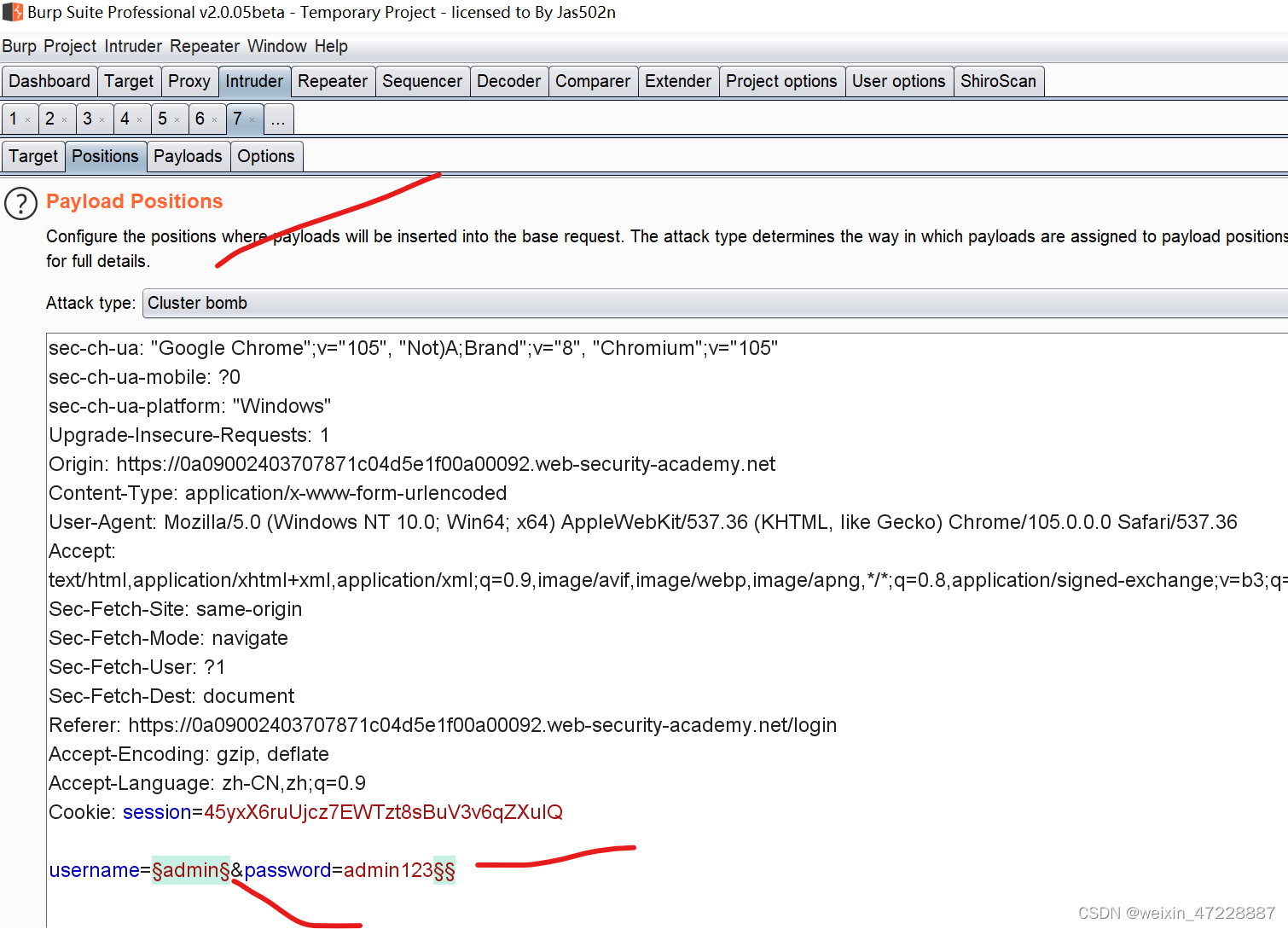Open the Help menu
The width and height of the screenshot is (1288, 929).
point(331,46)
